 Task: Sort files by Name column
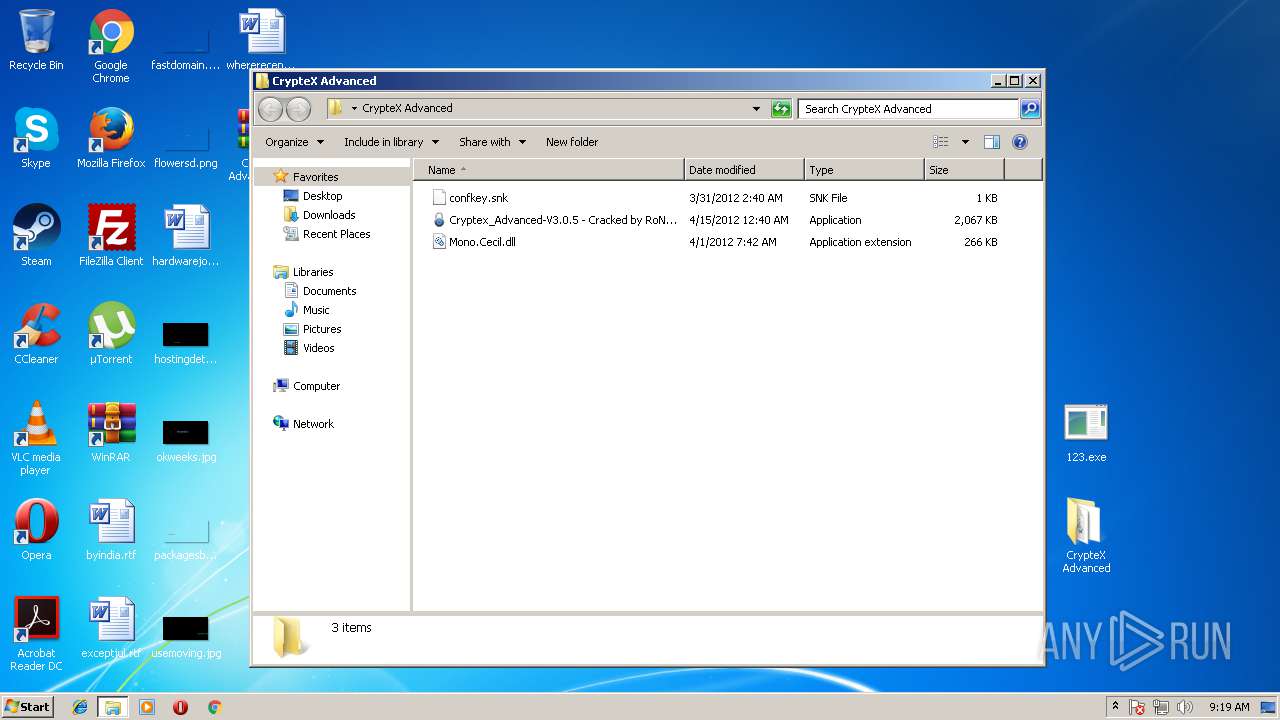pos(549,170)
